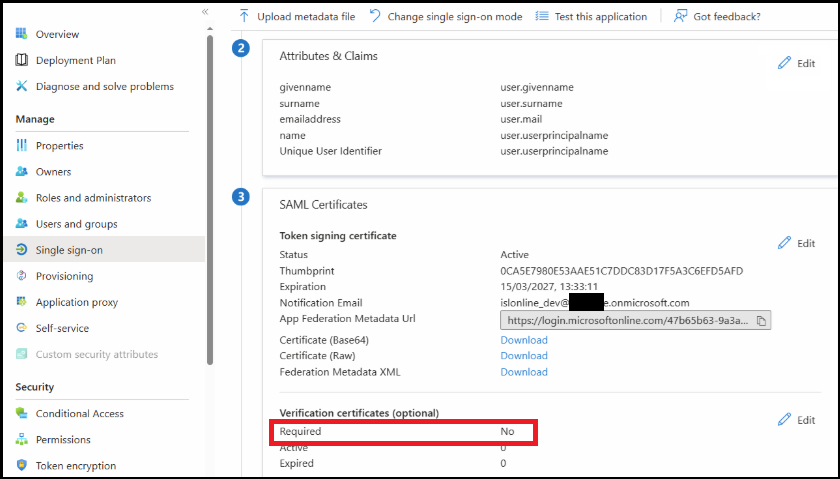This screenshot has width=840, height=479.
Task: Collapse the sidebar with the double-chevron icon
Action: point(205,11)
